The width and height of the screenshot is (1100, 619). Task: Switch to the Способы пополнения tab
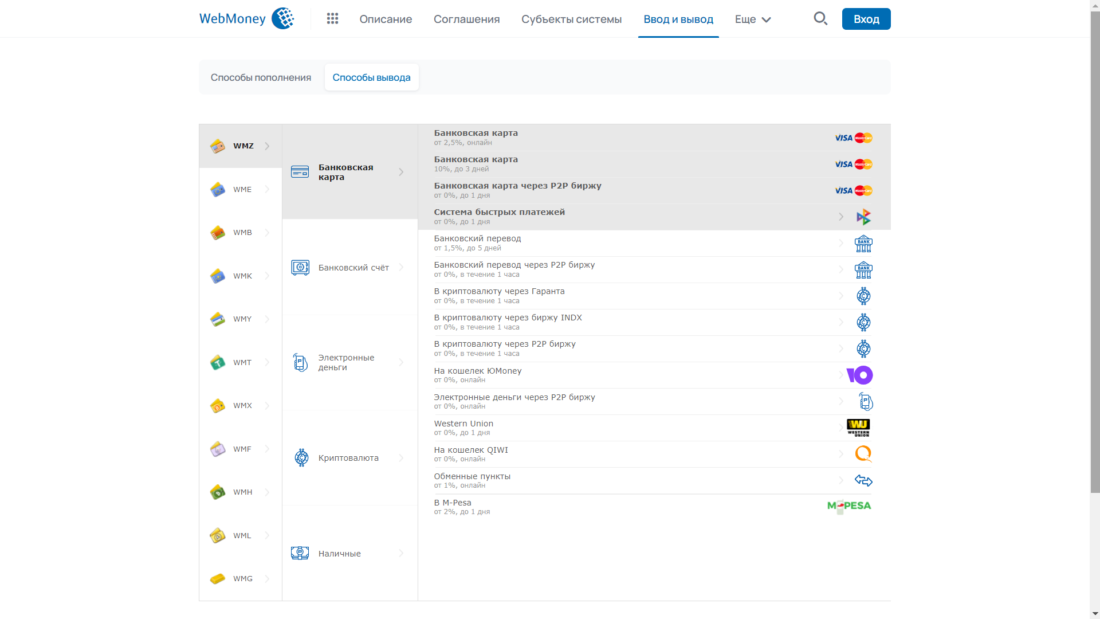261,77
